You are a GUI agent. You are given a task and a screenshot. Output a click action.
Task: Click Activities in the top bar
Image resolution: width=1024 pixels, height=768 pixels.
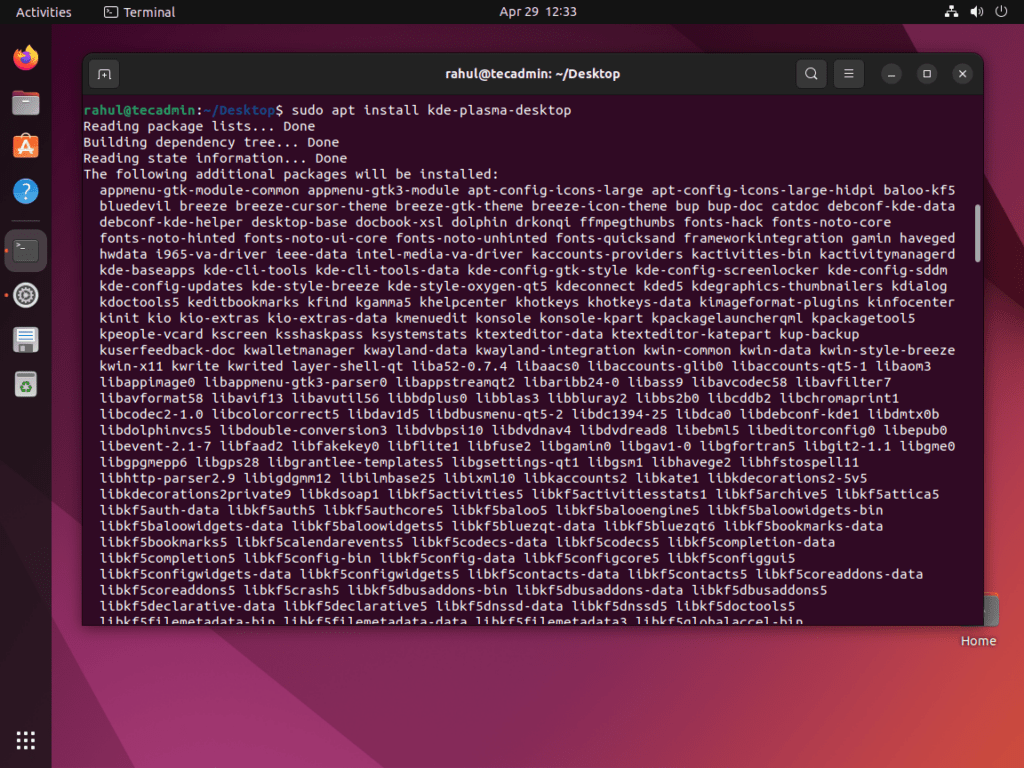[43, 12]
